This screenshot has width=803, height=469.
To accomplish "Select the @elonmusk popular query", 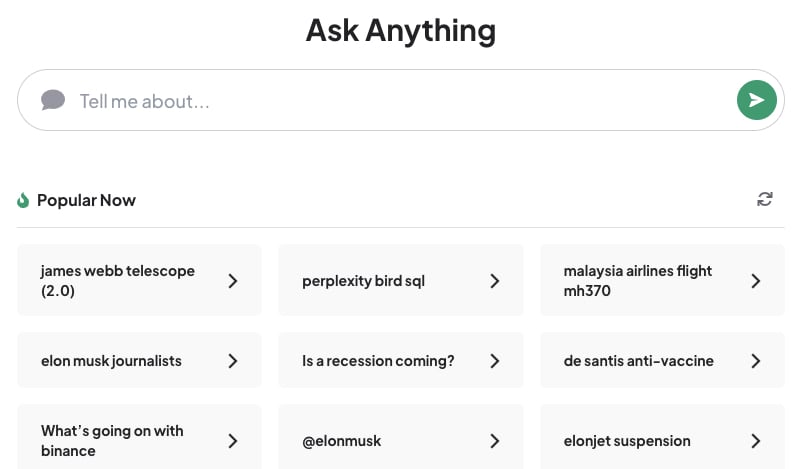I will (401, 440).
